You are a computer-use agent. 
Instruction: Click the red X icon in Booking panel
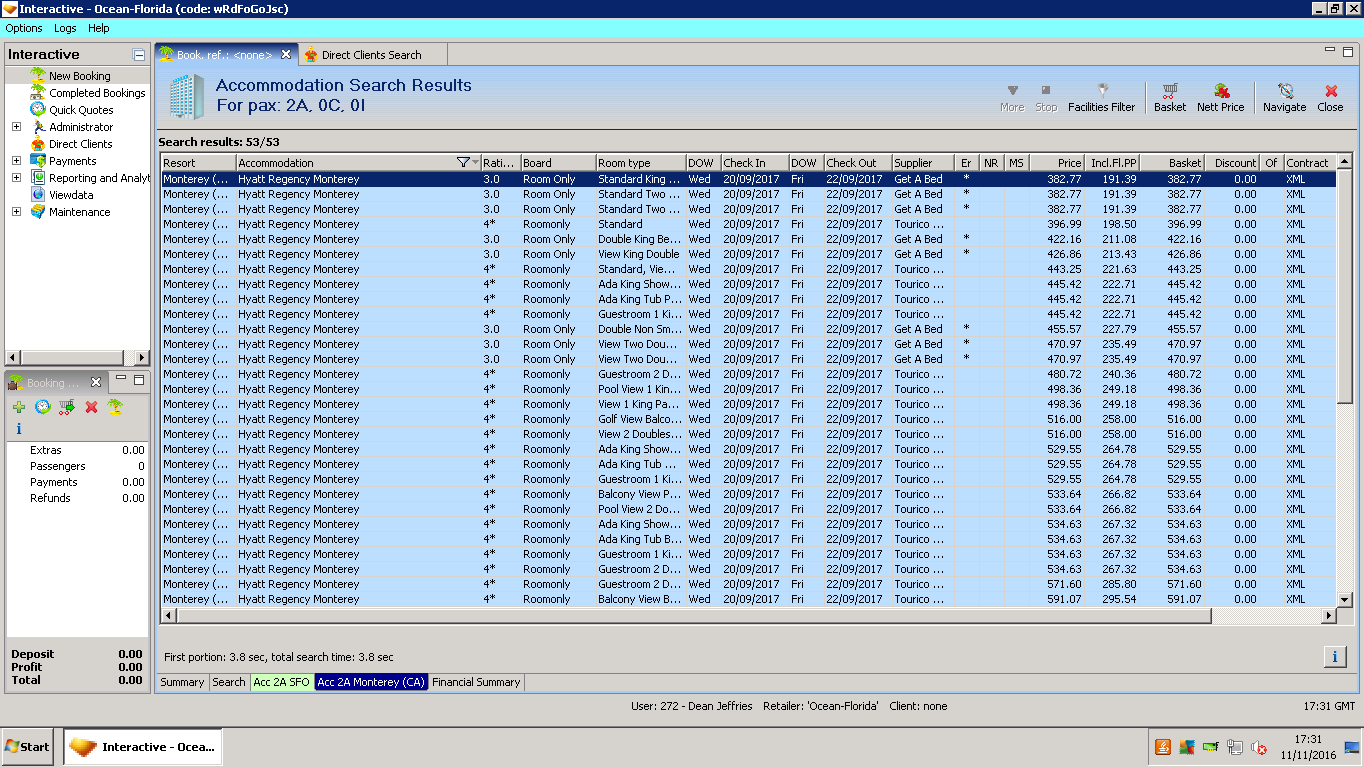[x=91, y=407]
